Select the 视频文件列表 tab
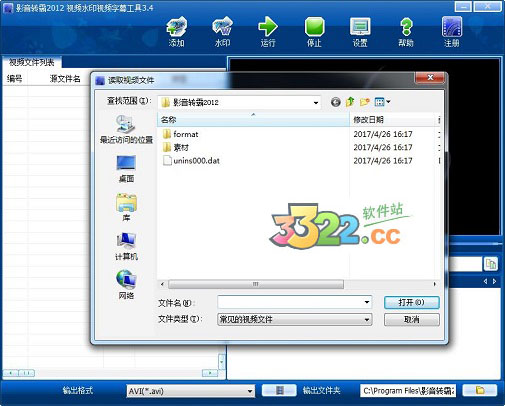Screen dimensions: 505x406 [31, 62]
